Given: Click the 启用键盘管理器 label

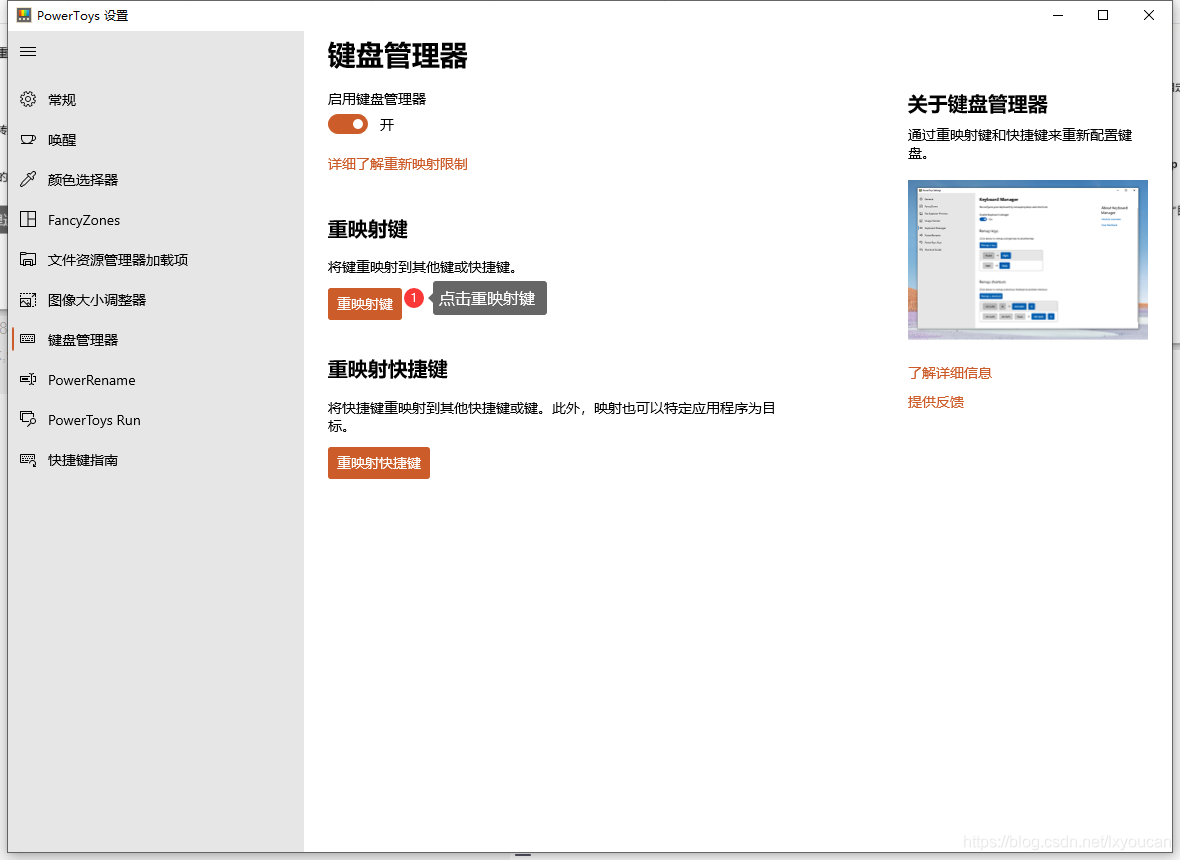Looking at the screenshot, I should click(377, 99).
